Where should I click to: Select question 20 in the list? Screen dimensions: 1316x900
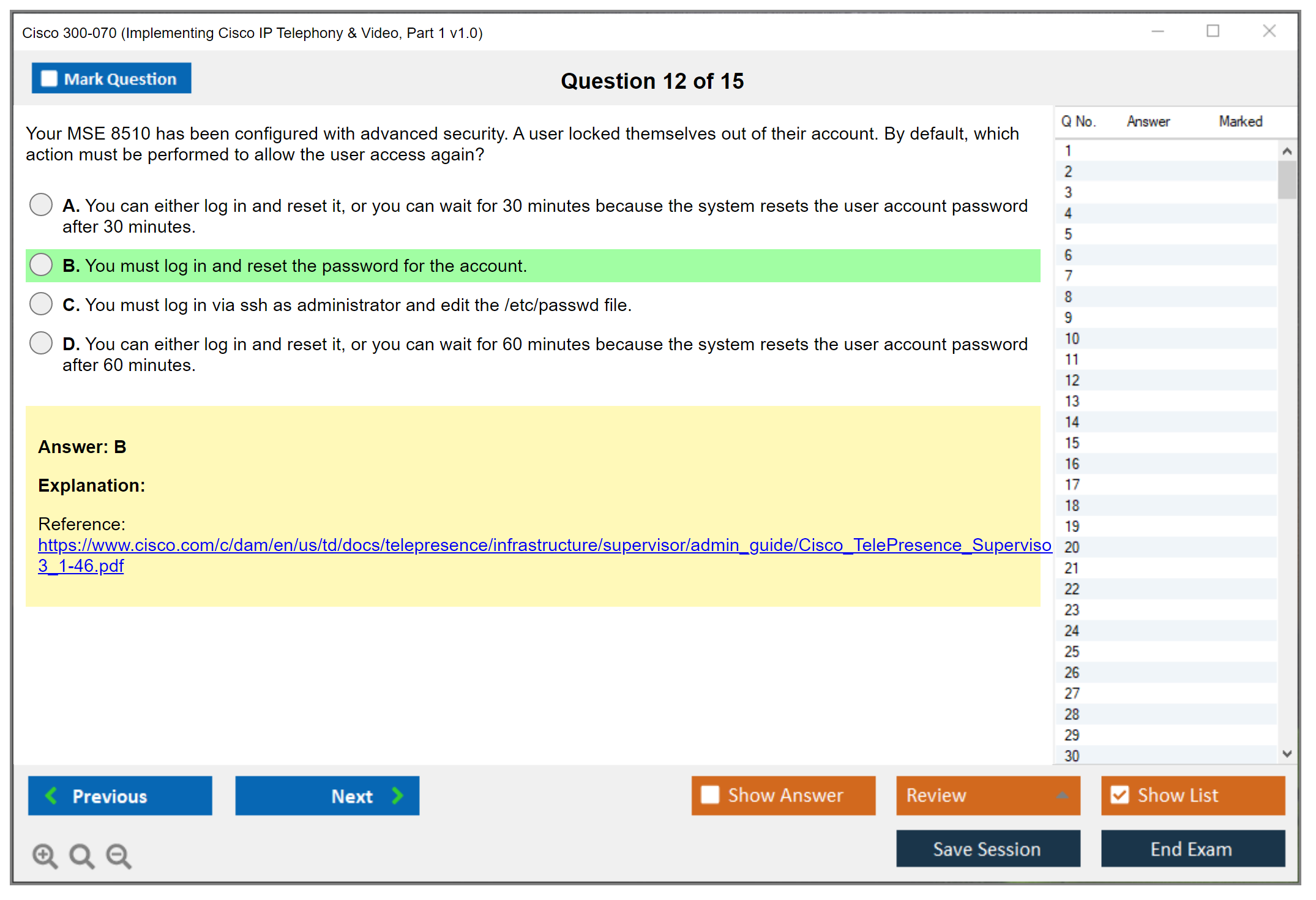click(x=1072, y=547)
